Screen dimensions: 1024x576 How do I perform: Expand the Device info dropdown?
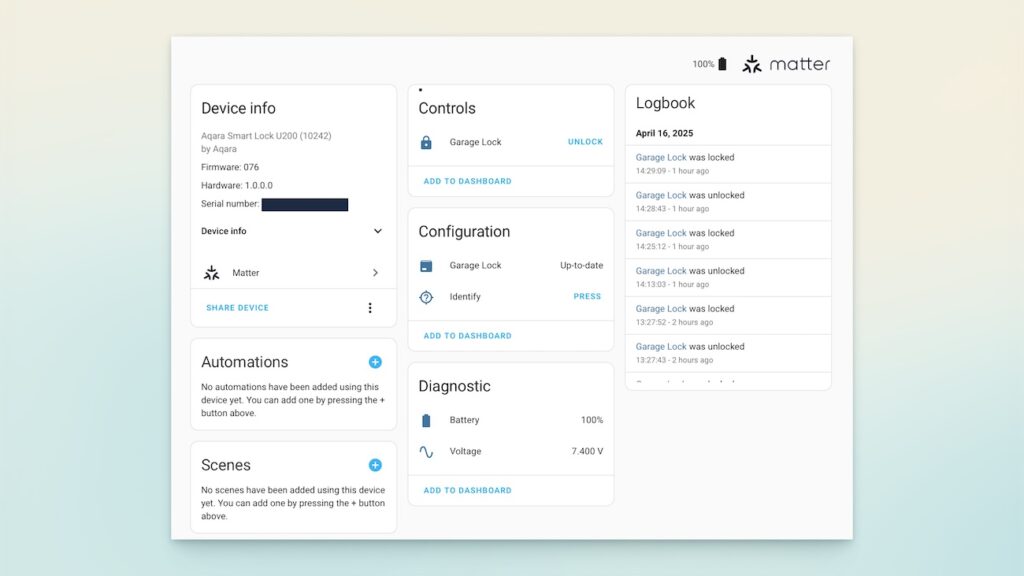(377, 231)
